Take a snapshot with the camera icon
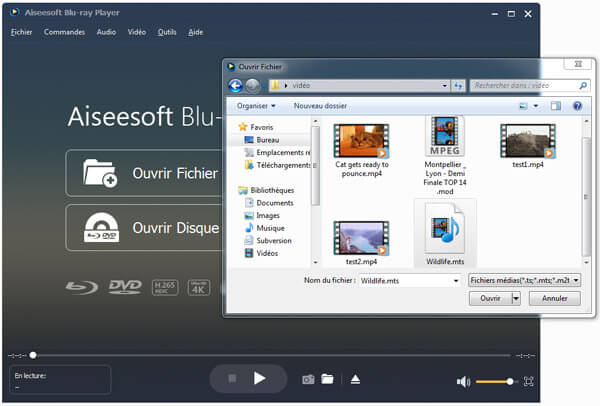 point(309,380)
